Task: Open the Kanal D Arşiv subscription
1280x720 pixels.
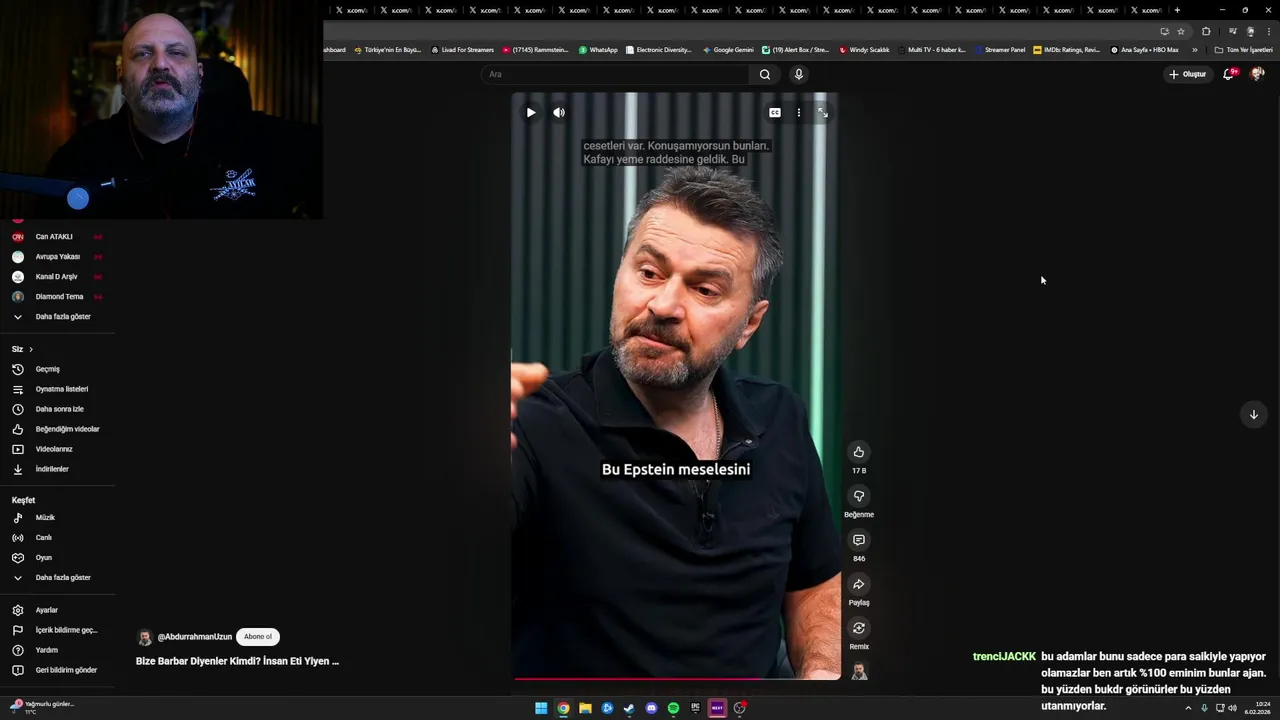Action: [x=56, y=277]
